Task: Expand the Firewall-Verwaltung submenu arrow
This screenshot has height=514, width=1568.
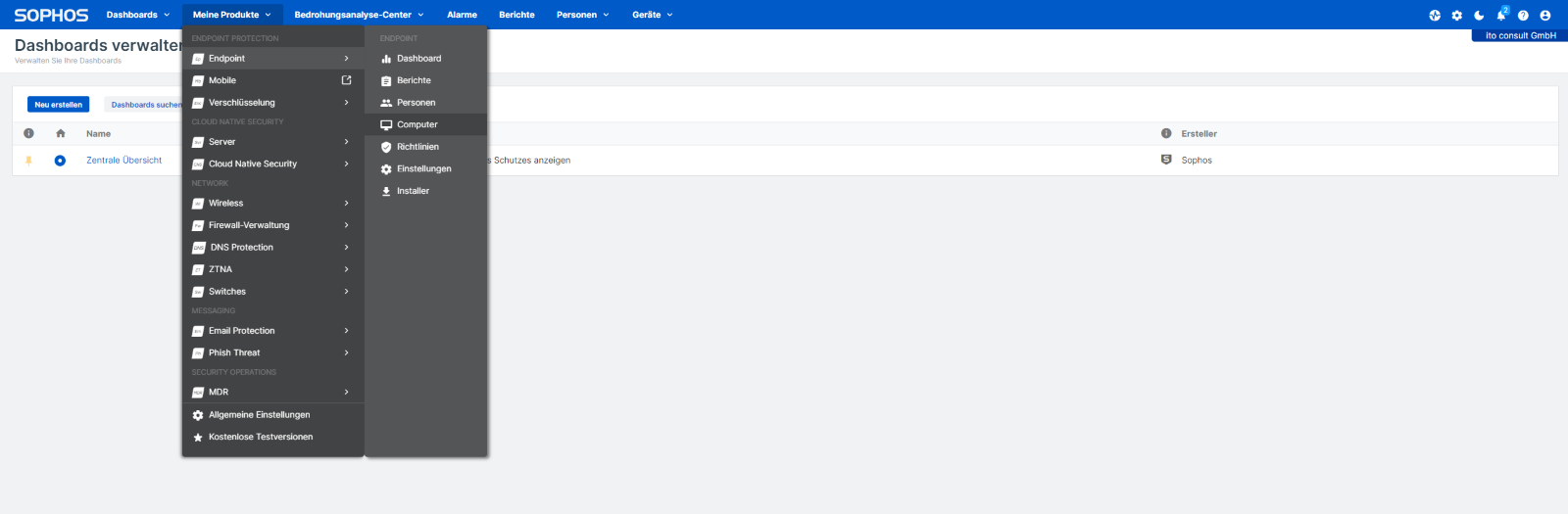Action: click(x=346, y=225)
